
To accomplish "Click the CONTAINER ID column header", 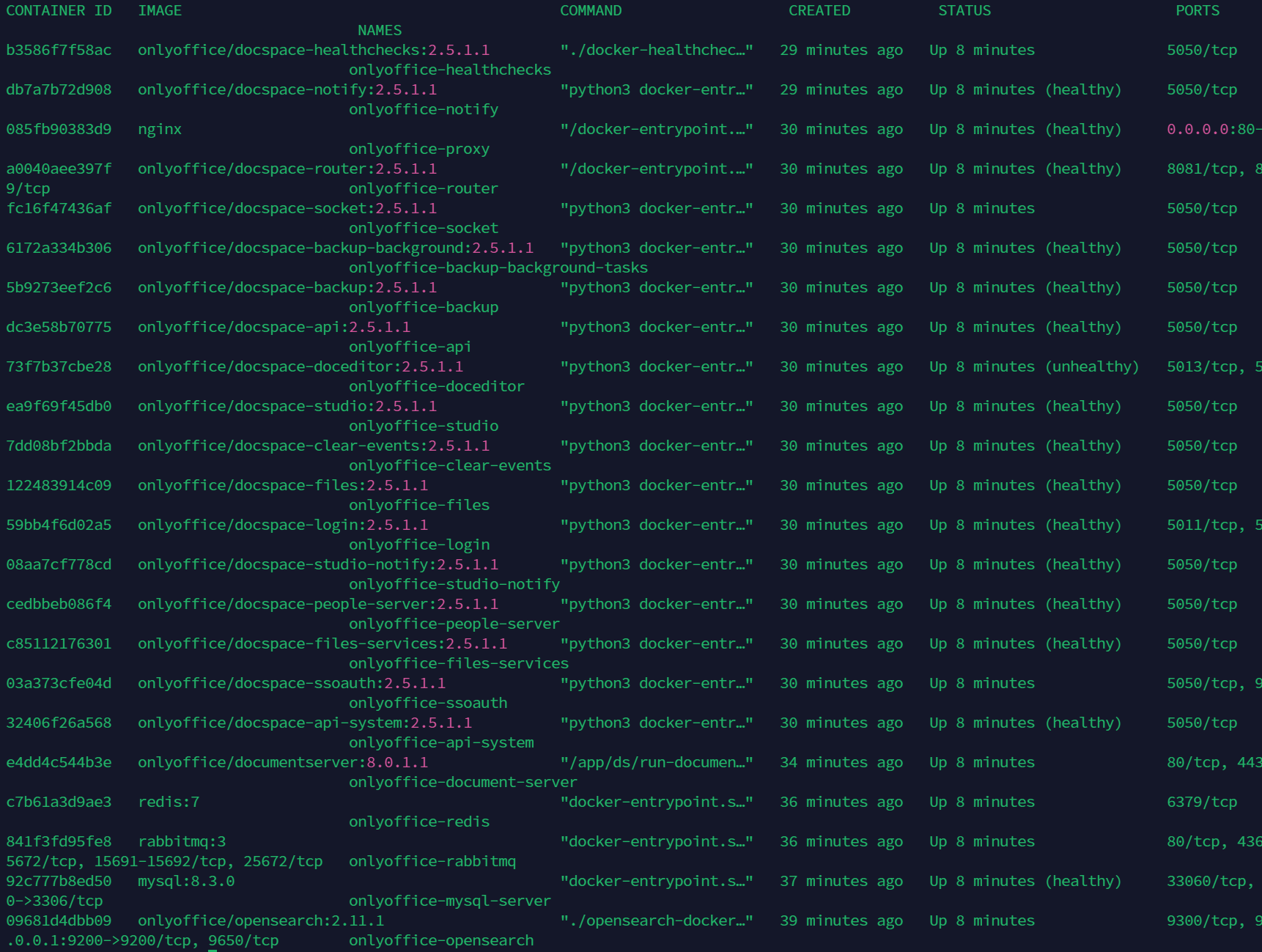I will [x=59, y=10].
